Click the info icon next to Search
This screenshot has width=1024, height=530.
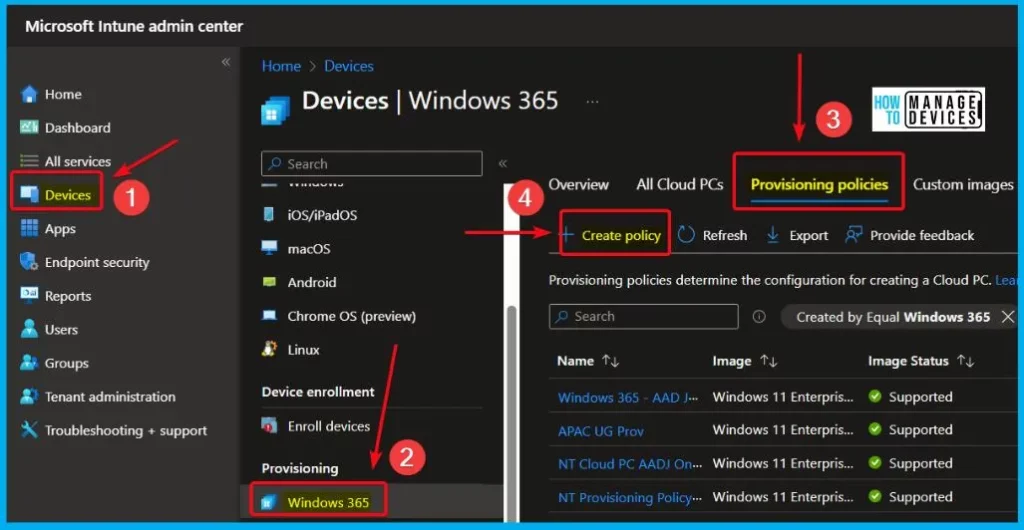click(x=759, y=317)
